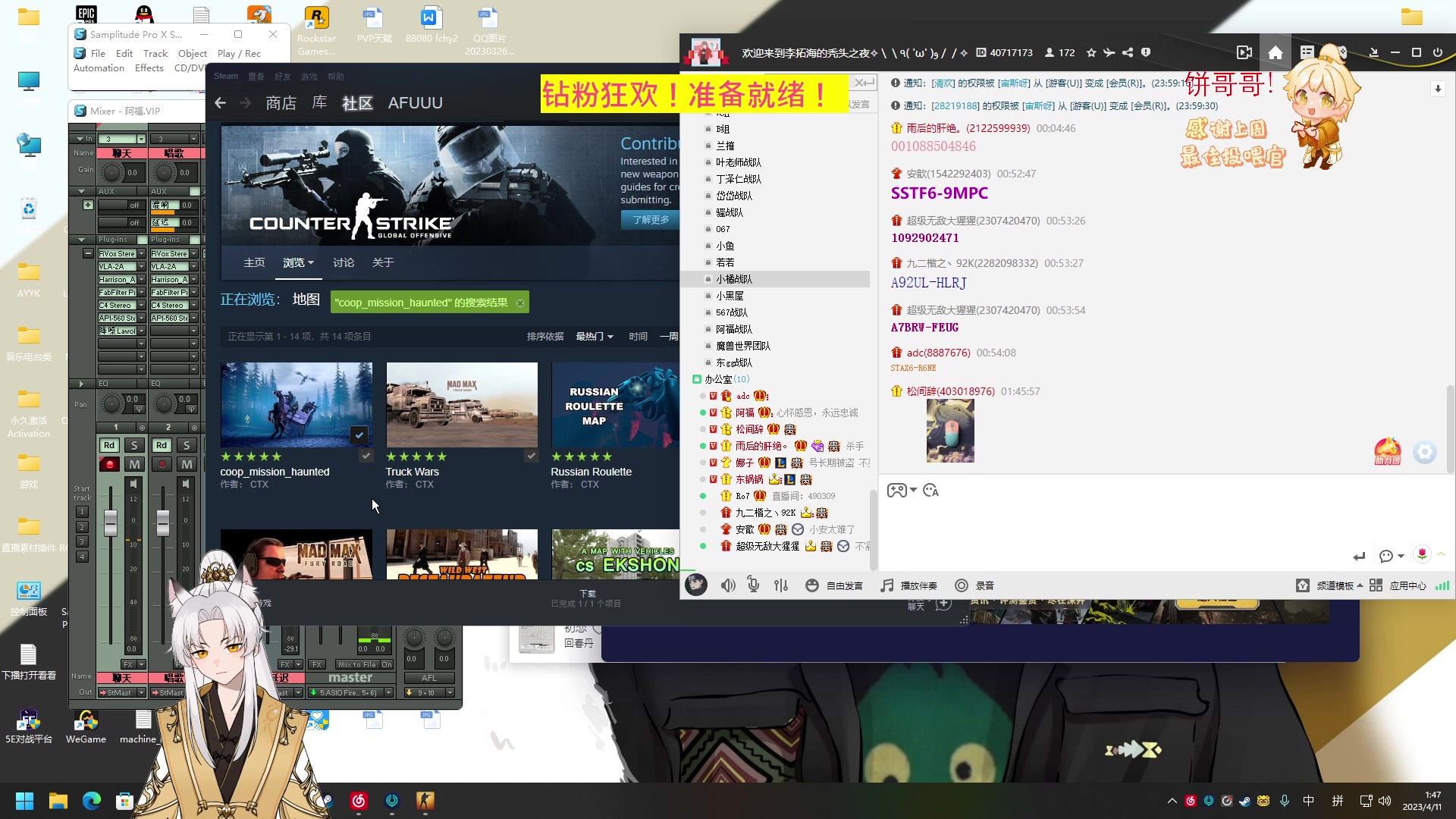The height and width of the screenshot is (819, 1456).
Task: Click 录音 record button in YY
Action: pyautogui.click(x=974, y=585)
